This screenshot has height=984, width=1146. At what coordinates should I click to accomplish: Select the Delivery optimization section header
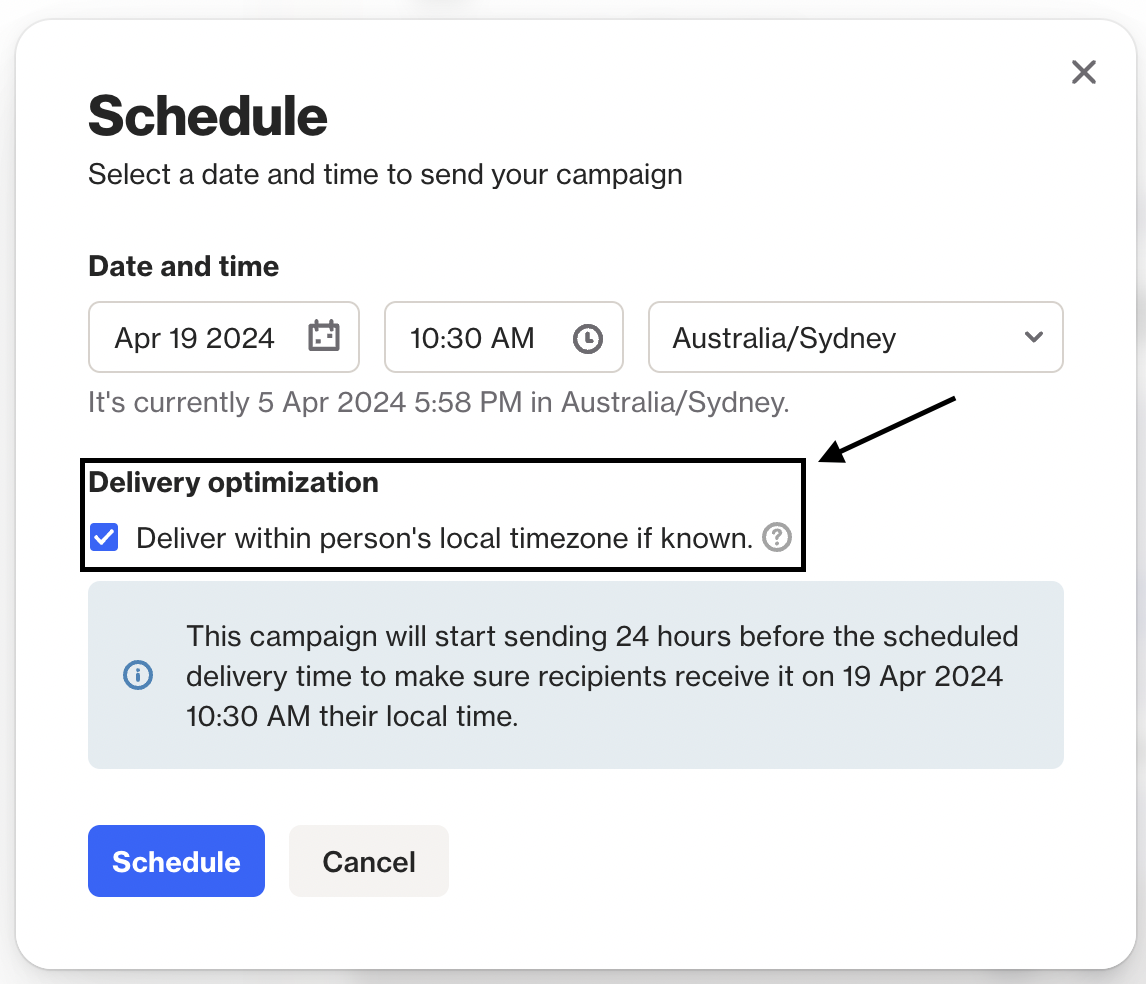[233, 482]
